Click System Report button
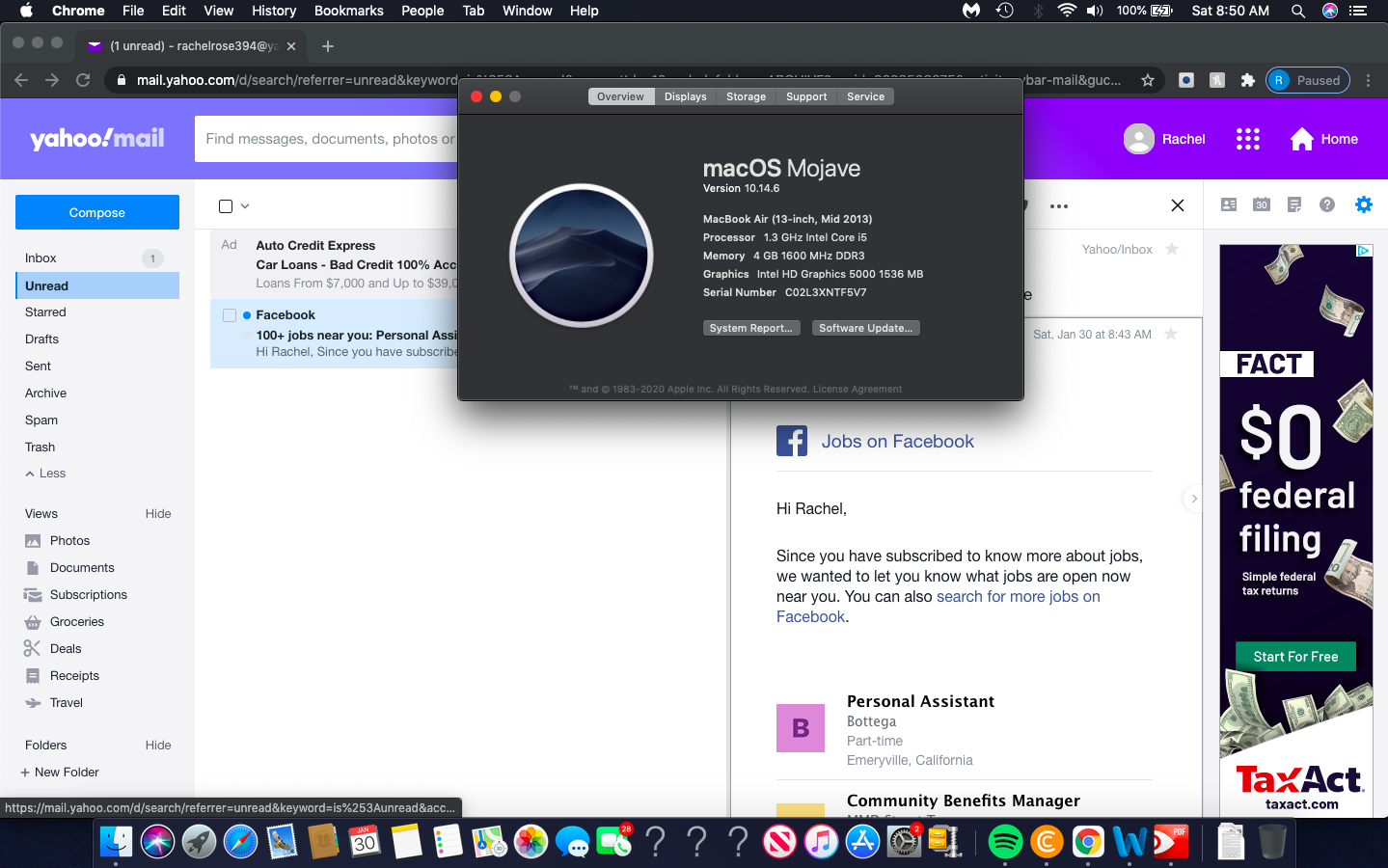Image resolution: width=1388 pixels, height=868 pixels. coord(750,328)
